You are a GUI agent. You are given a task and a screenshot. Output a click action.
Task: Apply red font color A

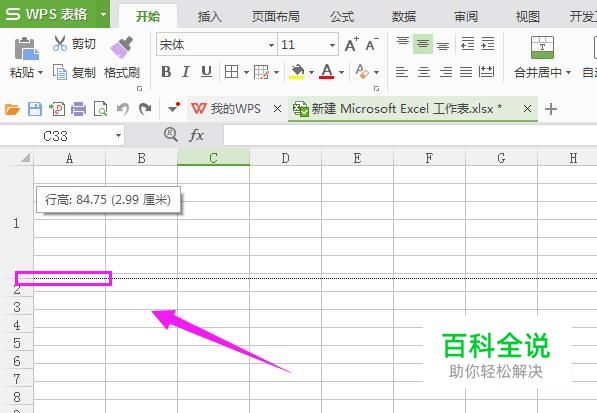[327, 72]
